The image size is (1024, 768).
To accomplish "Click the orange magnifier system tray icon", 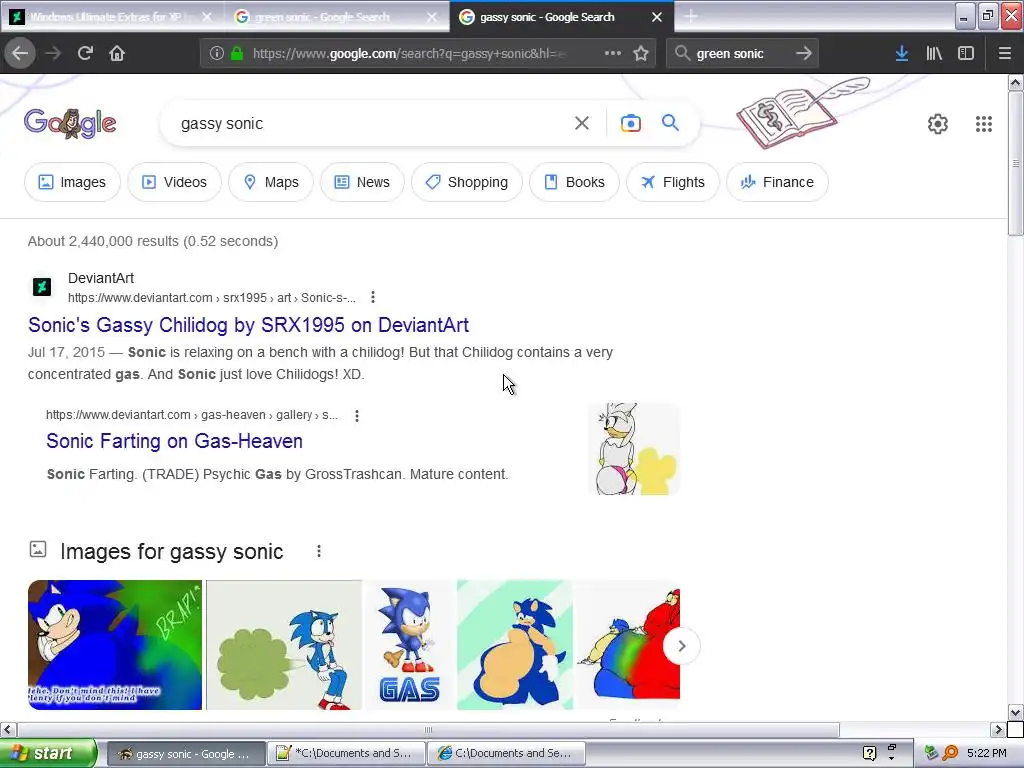I will click(950, 753).
